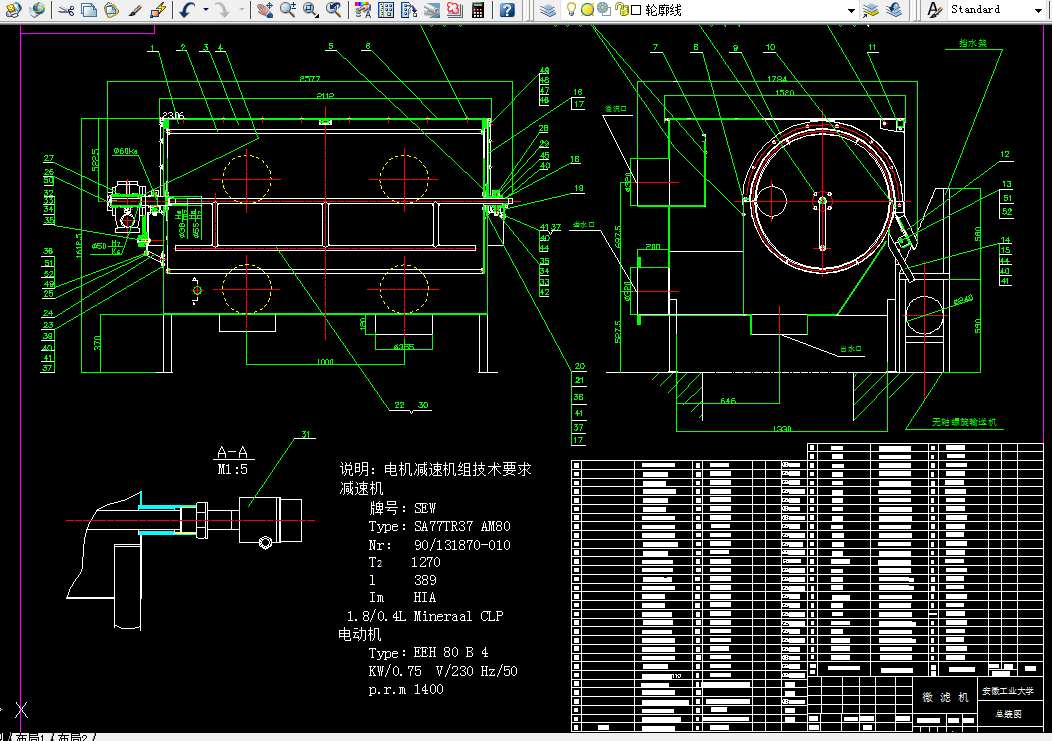The width and height of the screenshot is (1052, 741).
Task: Click the grayed Redo arrow
Action: [223, 9]
